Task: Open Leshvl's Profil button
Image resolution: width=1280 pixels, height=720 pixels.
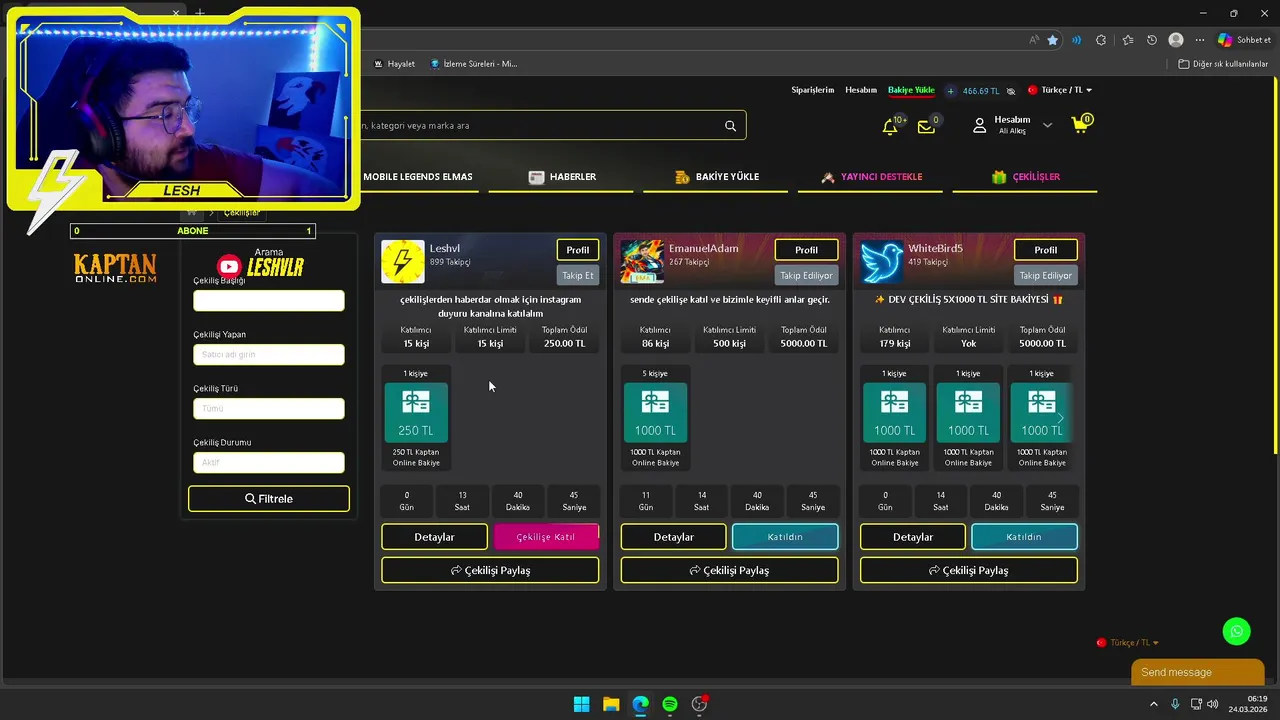Action: [x=578, y=250]
